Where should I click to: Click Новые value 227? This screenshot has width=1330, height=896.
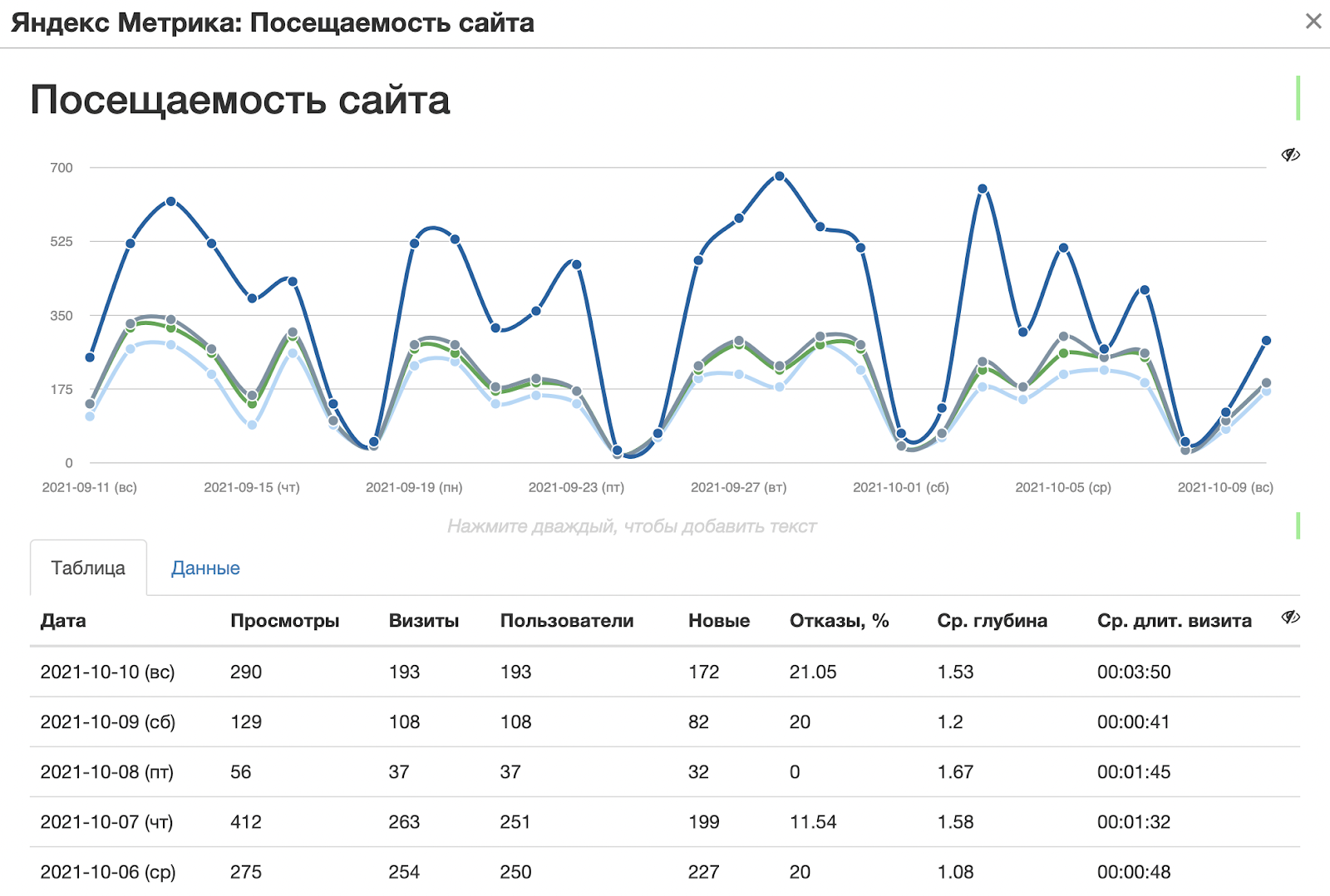703,872
